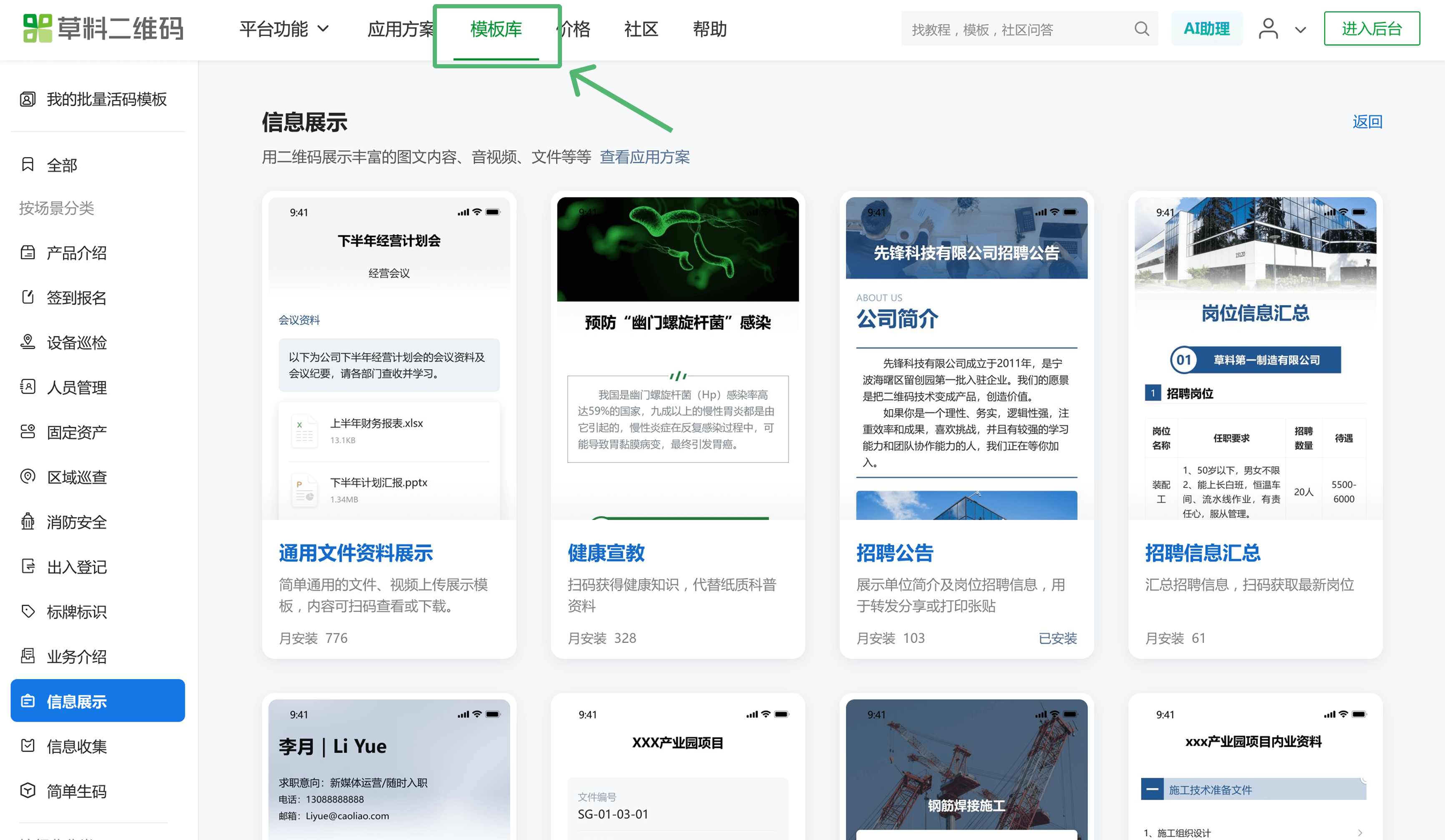Click the 月安装 776 text
The width and height of the screenshot is (1445, 840).
313,638
